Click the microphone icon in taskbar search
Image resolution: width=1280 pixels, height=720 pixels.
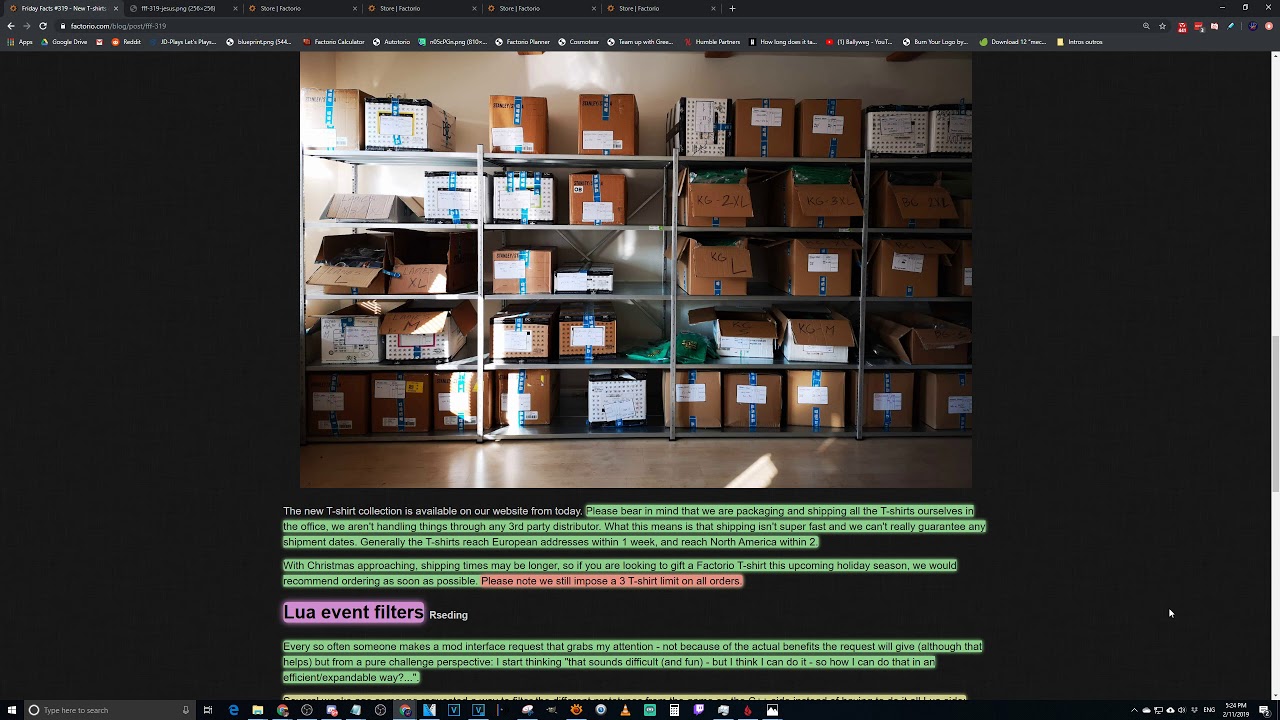pyautogui.click(x=186, y=710)
